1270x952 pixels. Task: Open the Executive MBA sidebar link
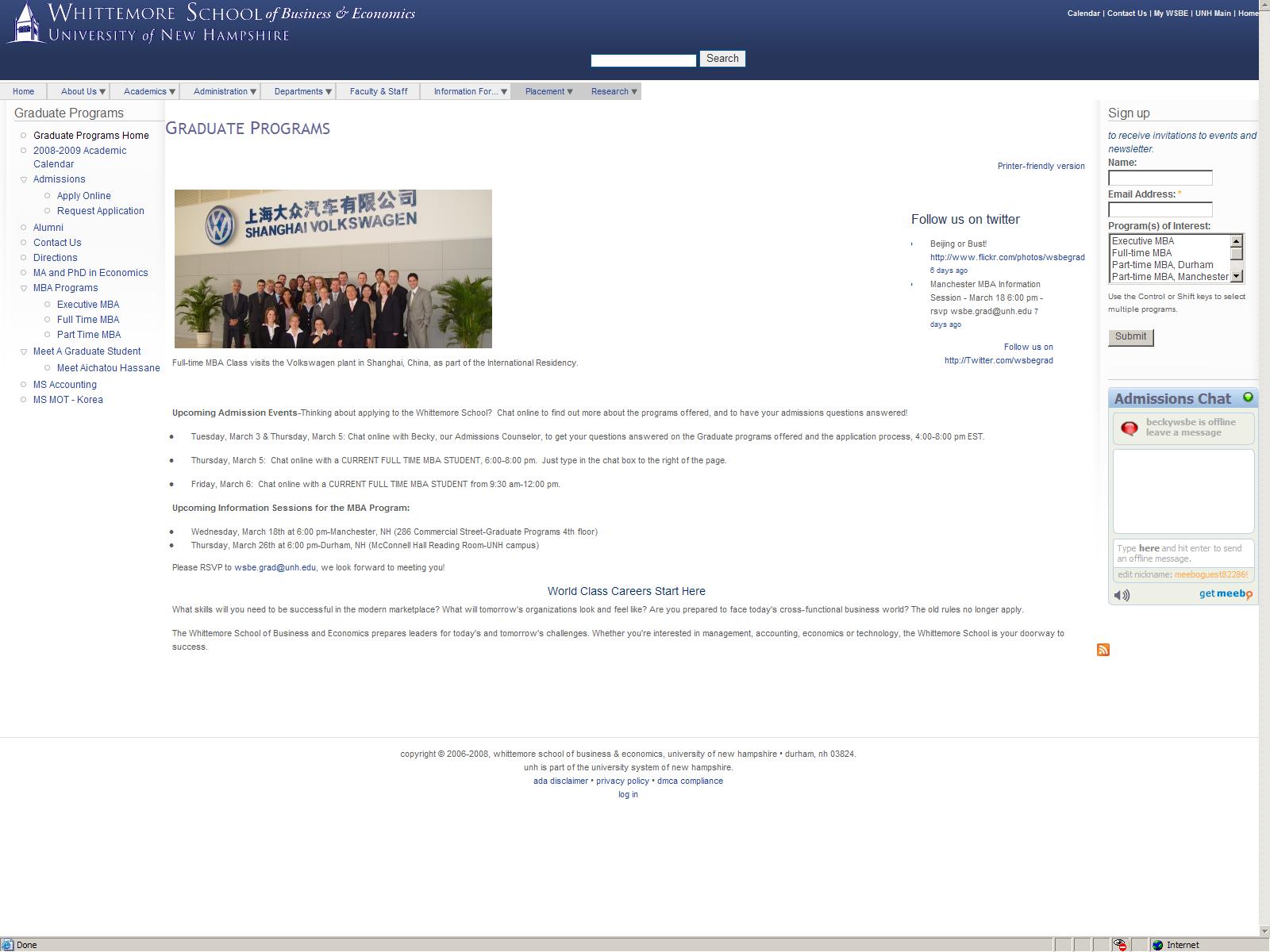pyautogui.click(x=88, y=305)
